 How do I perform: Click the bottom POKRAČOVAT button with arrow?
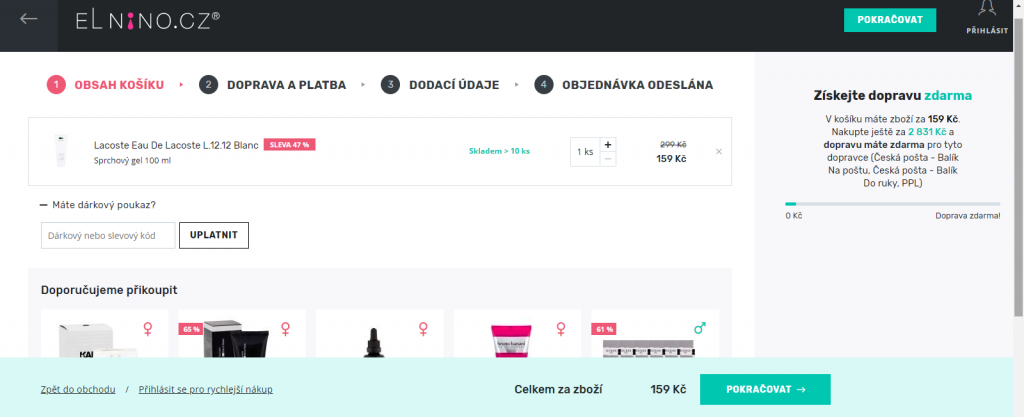tap(765, 390)
